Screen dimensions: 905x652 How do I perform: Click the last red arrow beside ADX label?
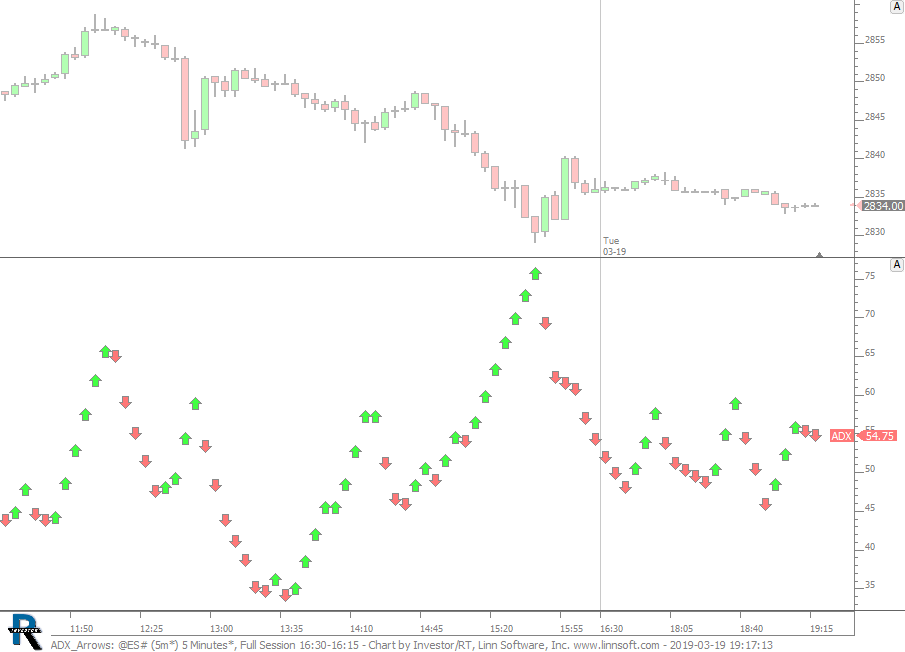(815, 435)
